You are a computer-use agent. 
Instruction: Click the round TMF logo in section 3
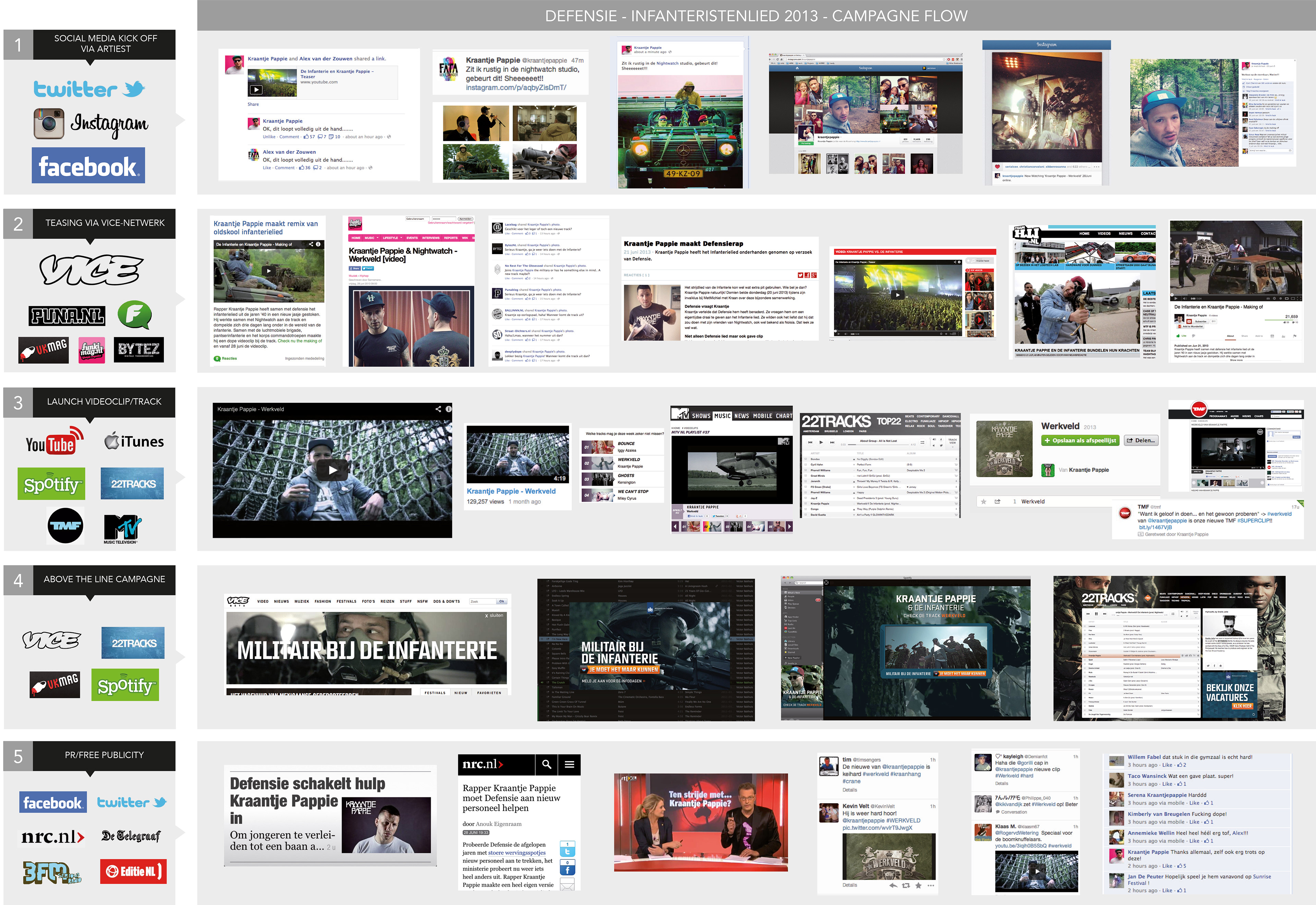[x=65, y=526]
